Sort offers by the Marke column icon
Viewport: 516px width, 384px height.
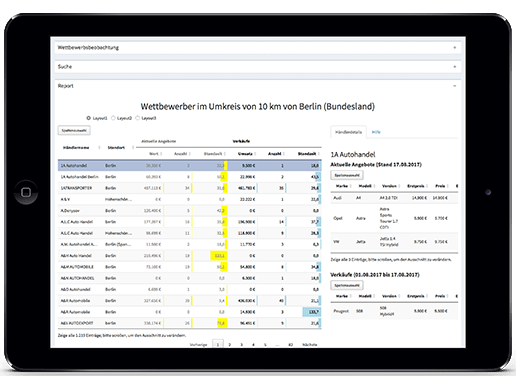pyautogui.click(x=351, y=186)
